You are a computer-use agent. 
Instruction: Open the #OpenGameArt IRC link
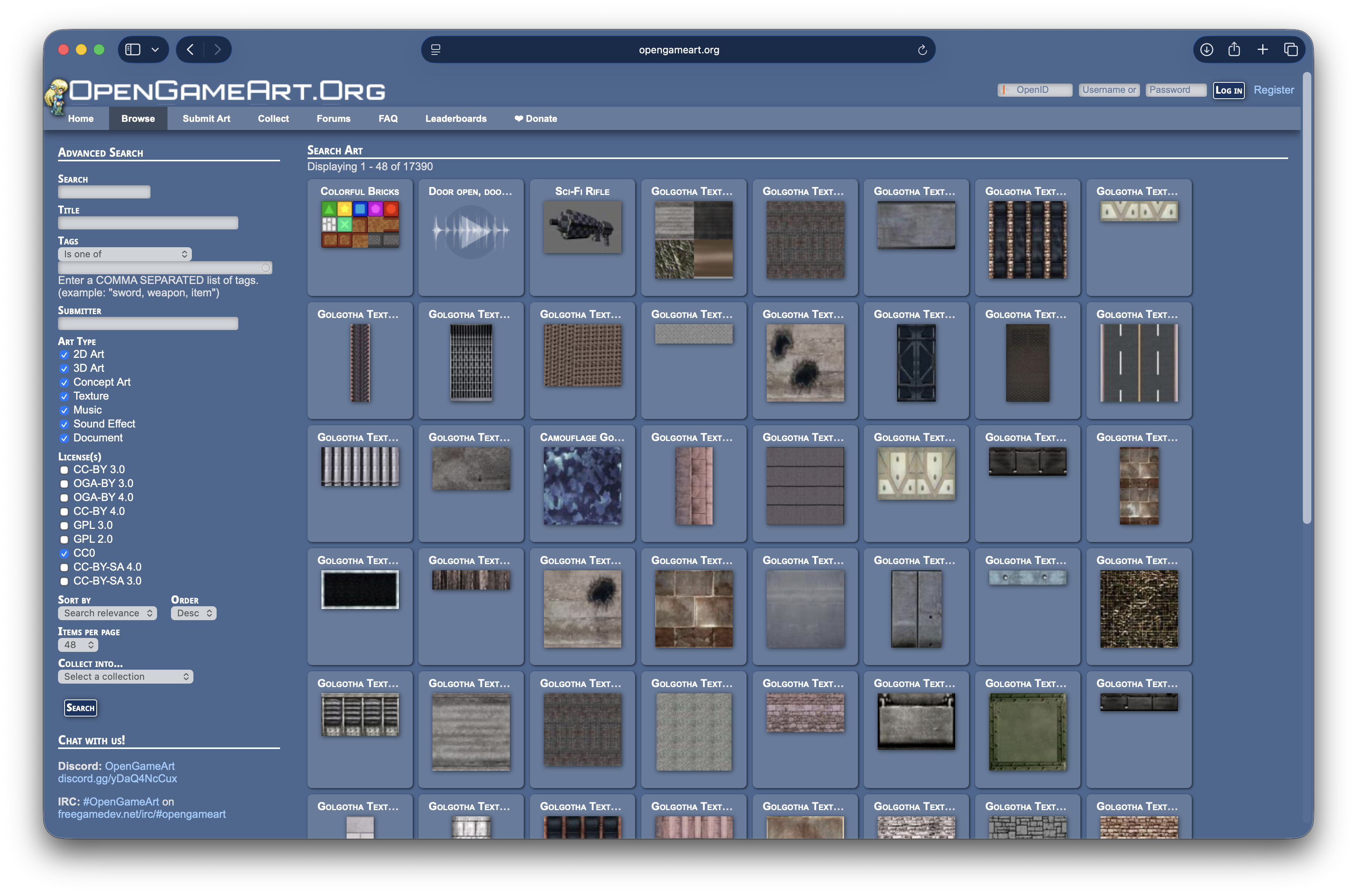121,802
